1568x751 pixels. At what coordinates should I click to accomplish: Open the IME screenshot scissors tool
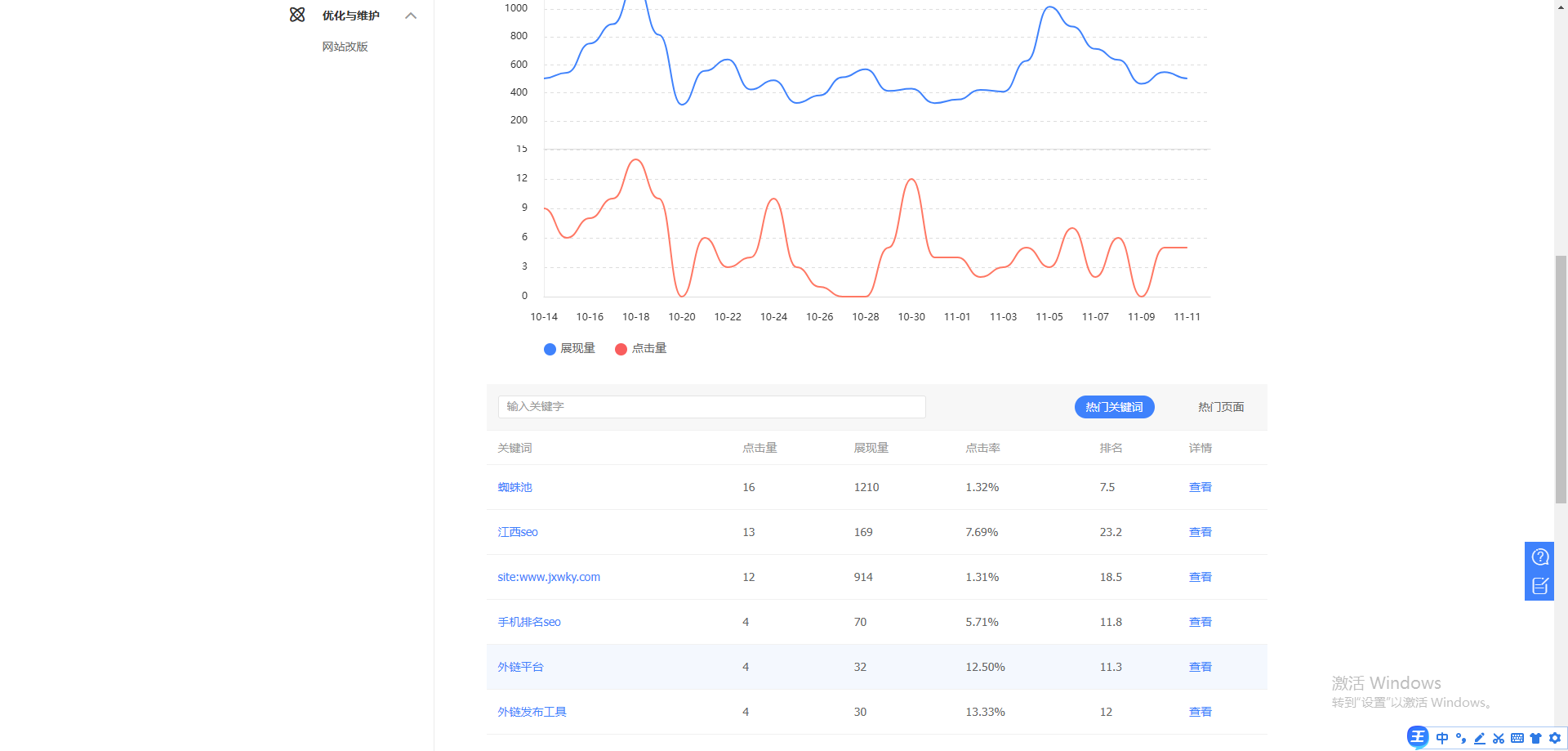click(x=1499, y=738)
